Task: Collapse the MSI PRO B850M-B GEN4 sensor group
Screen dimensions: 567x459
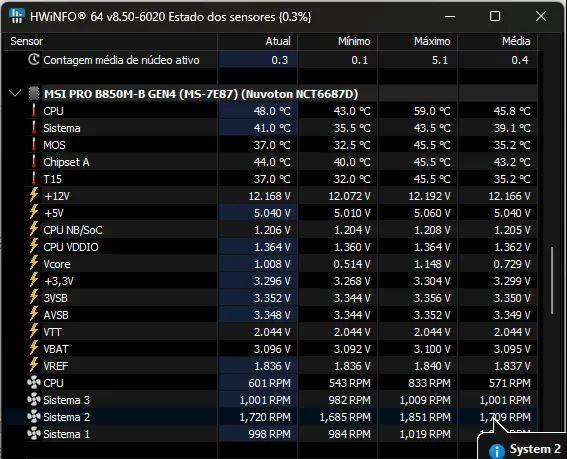Action: (15, 94)
